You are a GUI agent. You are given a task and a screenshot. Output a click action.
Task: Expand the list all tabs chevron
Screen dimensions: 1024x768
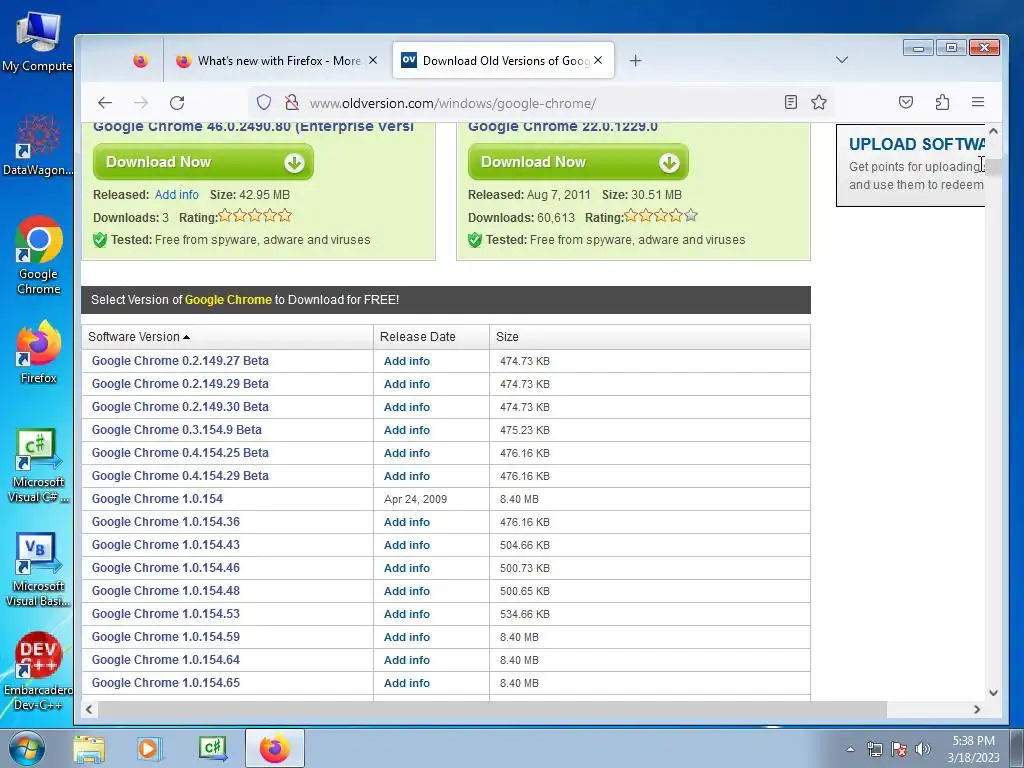842,60
